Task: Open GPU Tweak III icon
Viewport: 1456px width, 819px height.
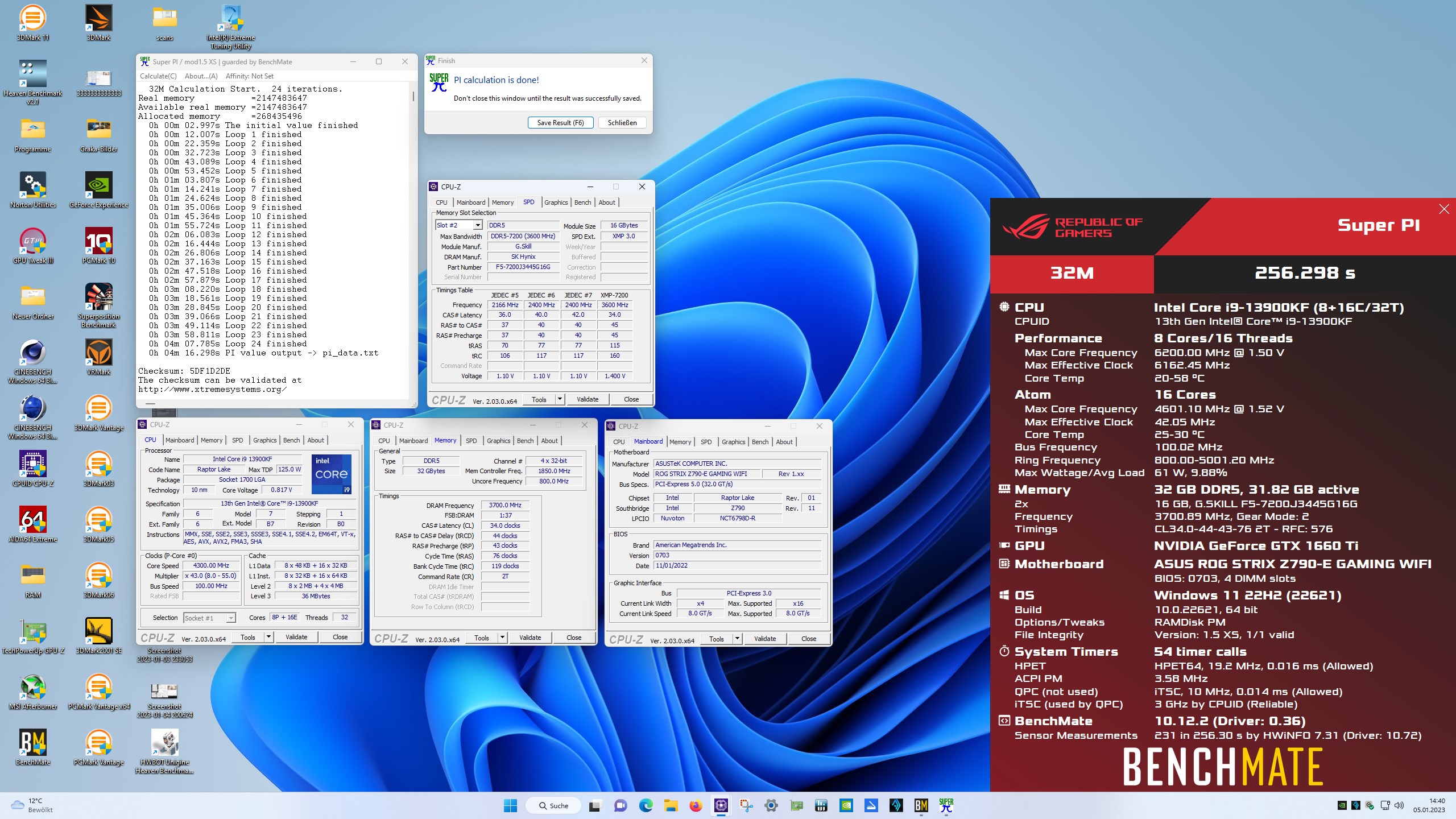Action: click(33, 246)
